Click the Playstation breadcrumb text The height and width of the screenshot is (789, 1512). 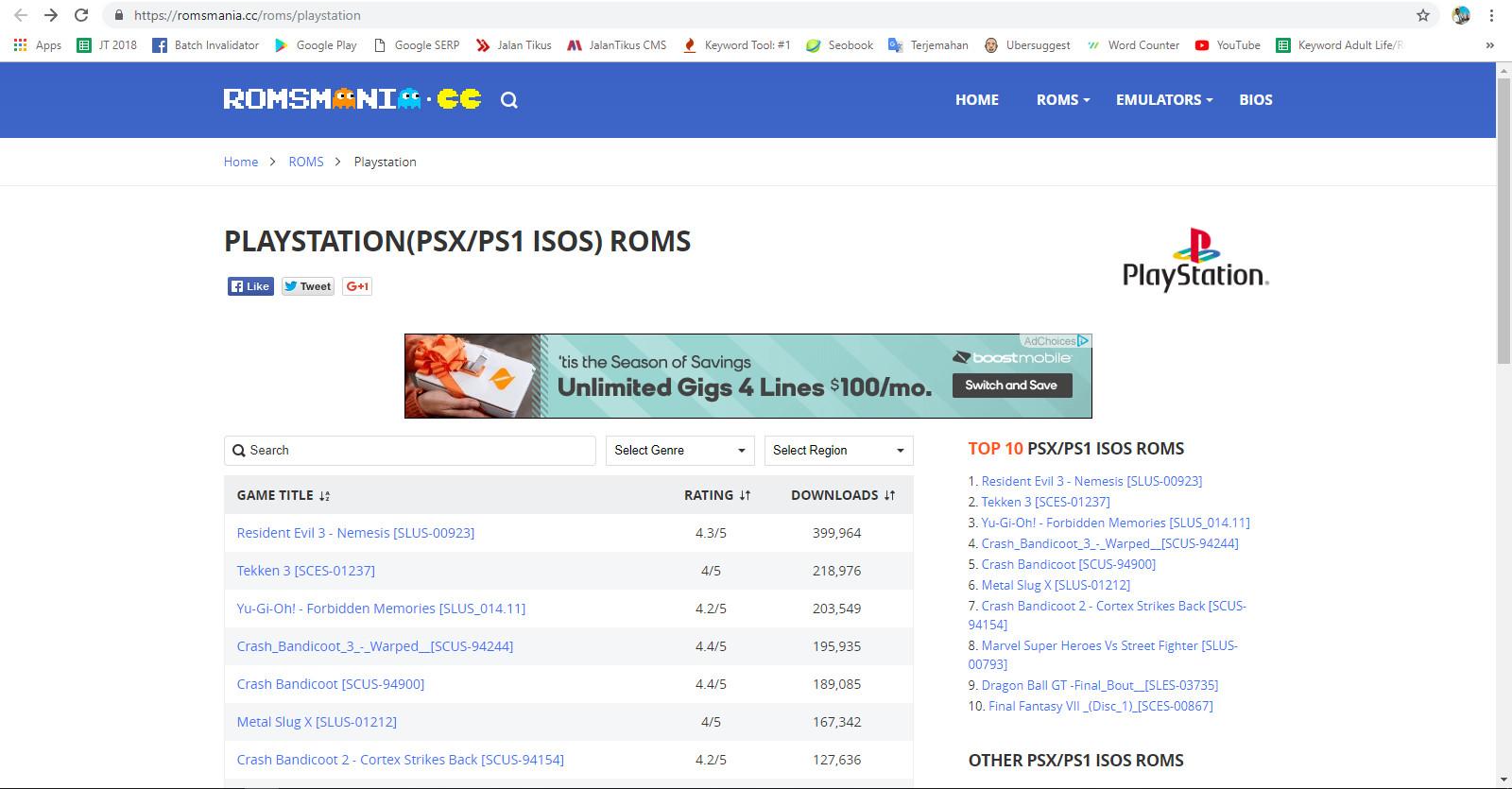(386, 162)
